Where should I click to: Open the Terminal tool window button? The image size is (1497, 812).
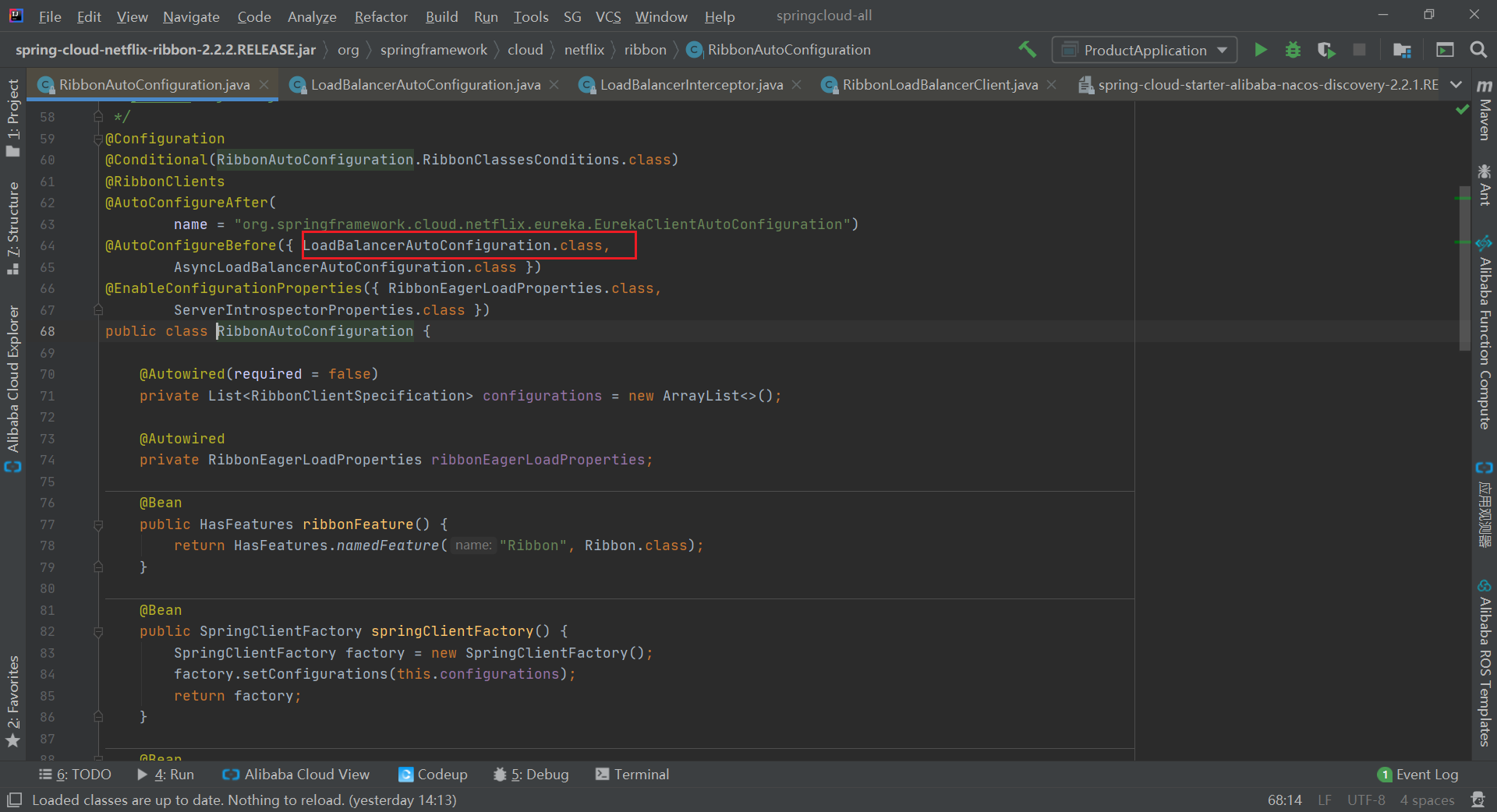point(632,774)
